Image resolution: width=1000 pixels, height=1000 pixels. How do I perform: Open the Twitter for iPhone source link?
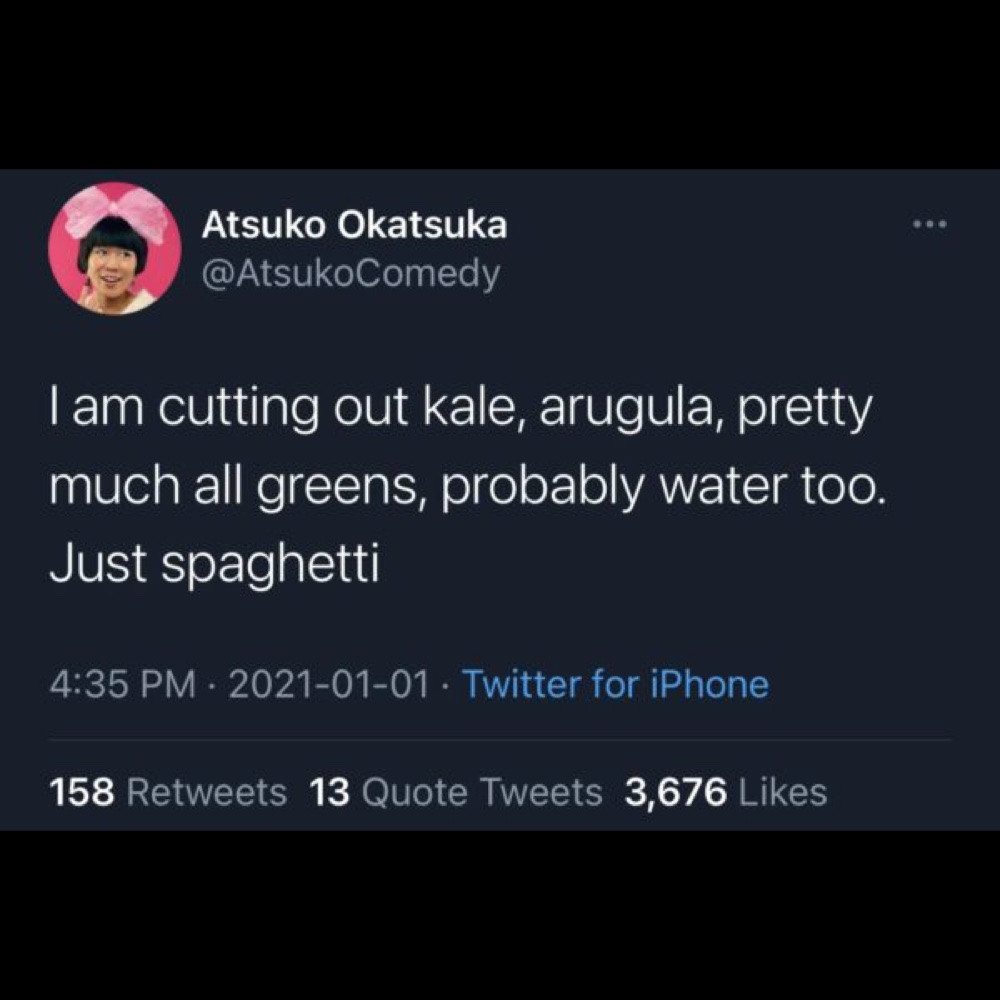(x=616, y=685)
